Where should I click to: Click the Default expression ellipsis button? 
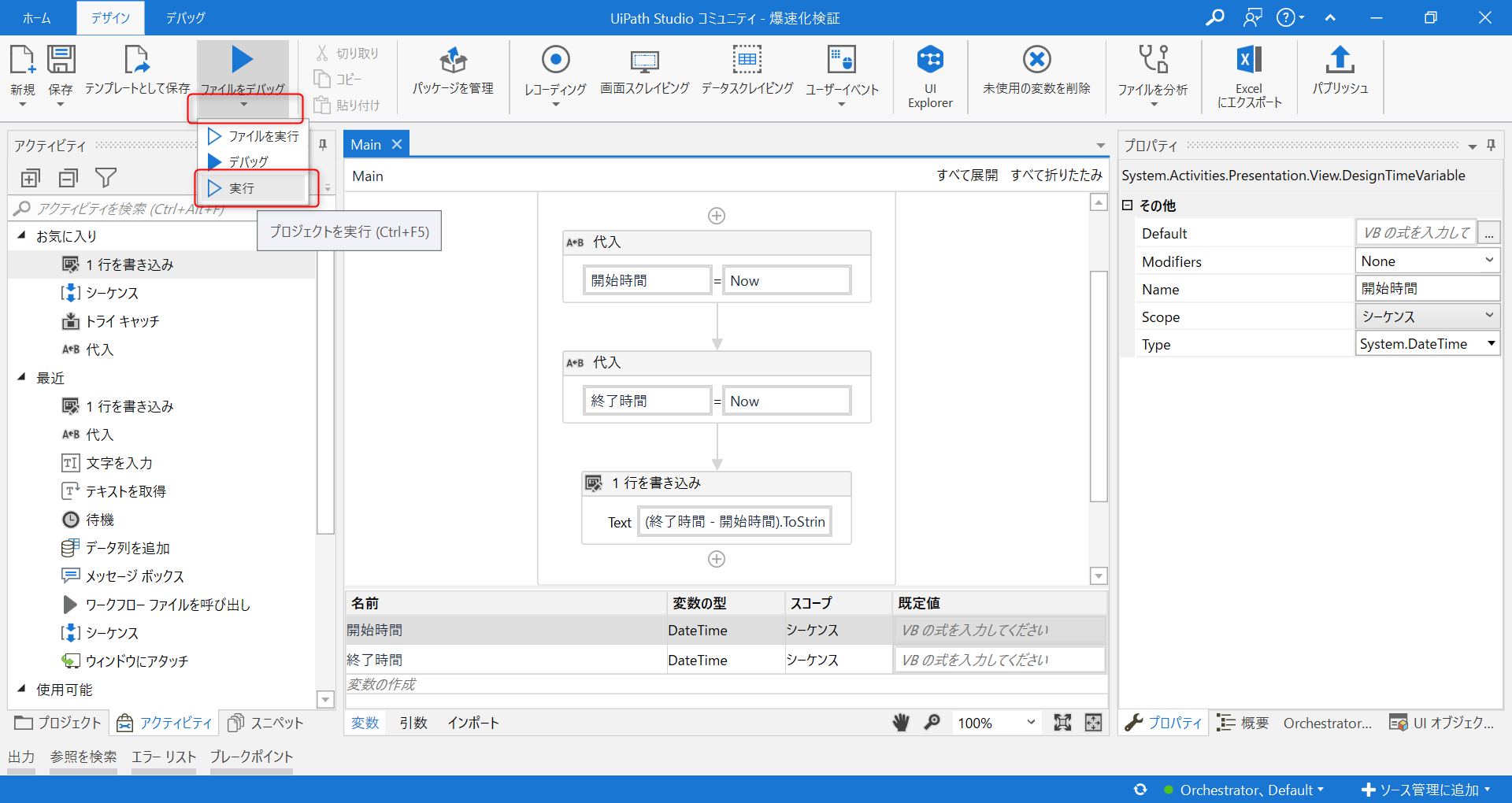point(1488,233)
